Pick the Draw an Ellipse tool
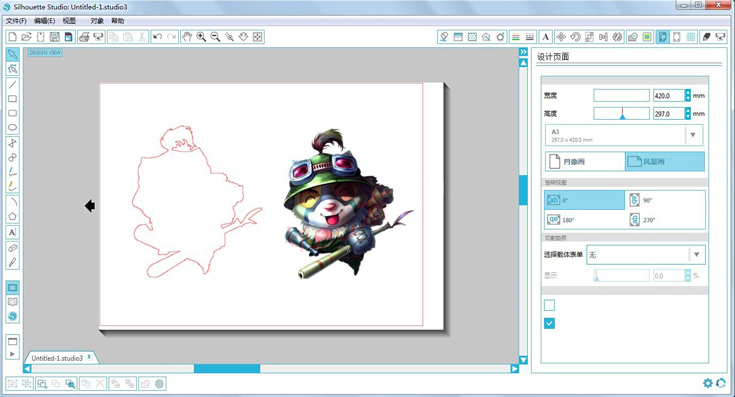 pyautogui.click(x=13, y=127)
